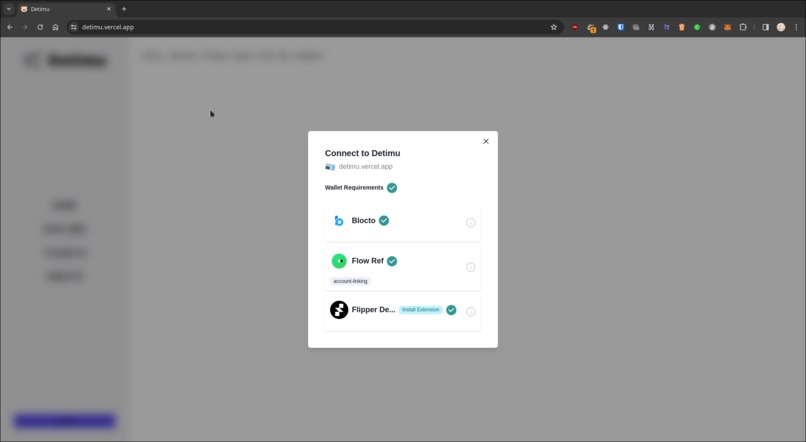
Task: Open the Bitwarden shield extension
Action: point(620,27)
